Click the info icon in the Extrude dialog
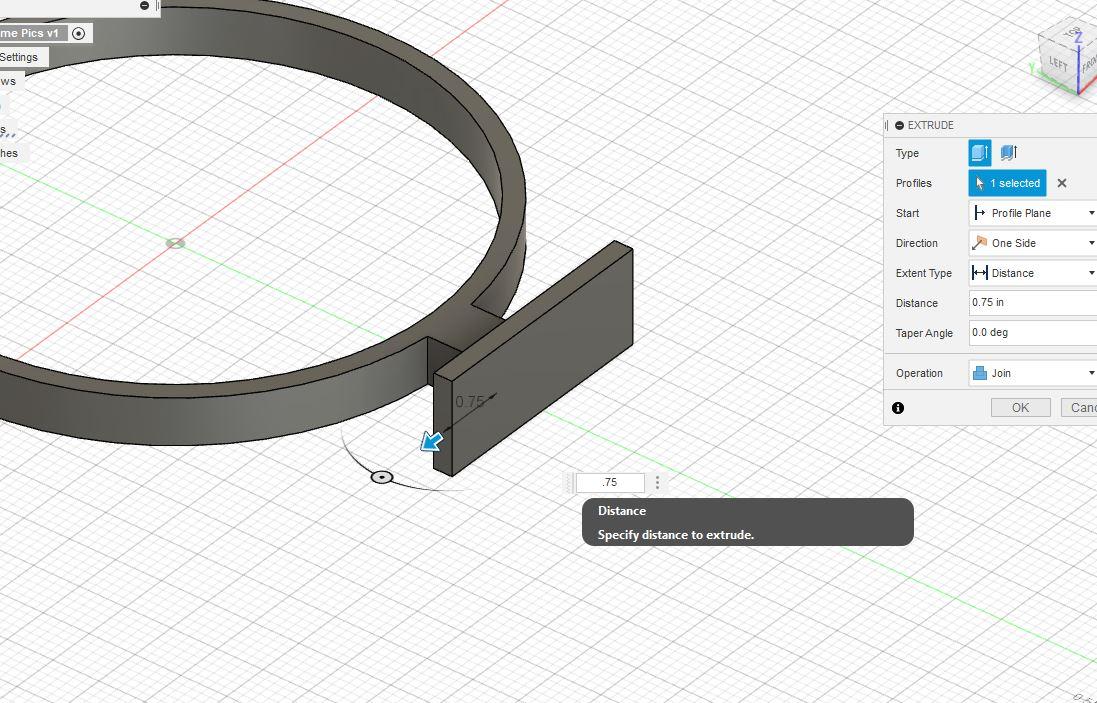1097x703 pixels. (897, 408)
